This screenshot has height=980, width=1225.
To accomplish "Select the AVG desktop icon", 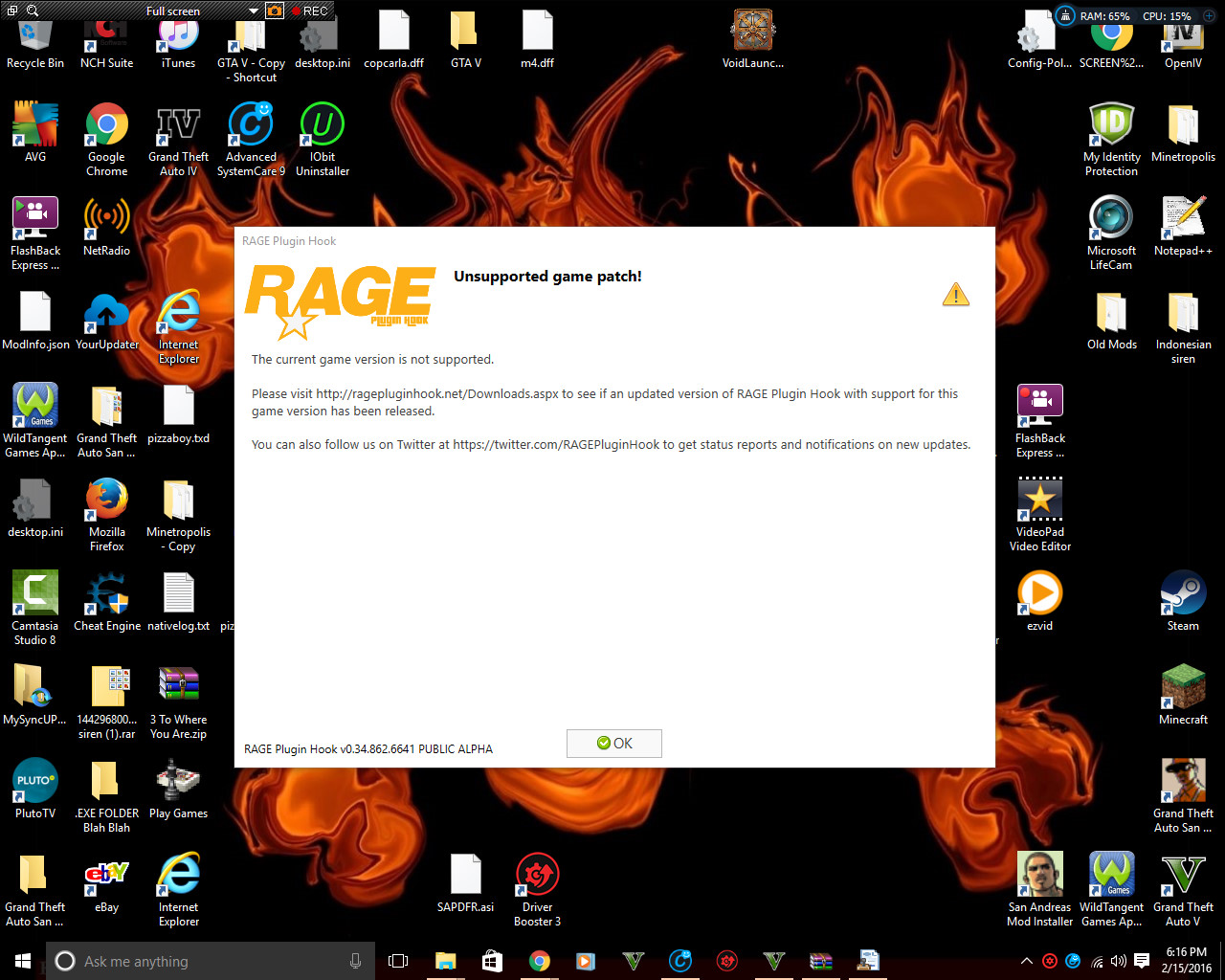I will tap(35, 133).
